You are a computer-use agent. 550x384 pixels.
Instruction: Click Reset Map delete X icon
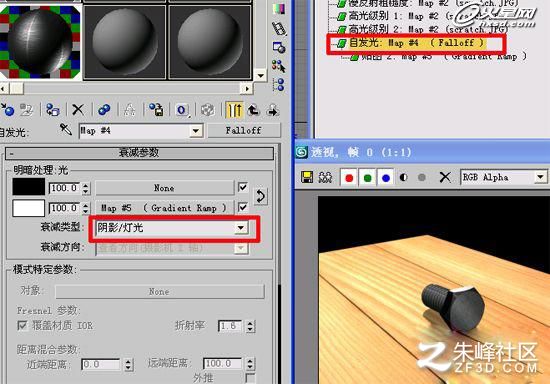[78, 110]
